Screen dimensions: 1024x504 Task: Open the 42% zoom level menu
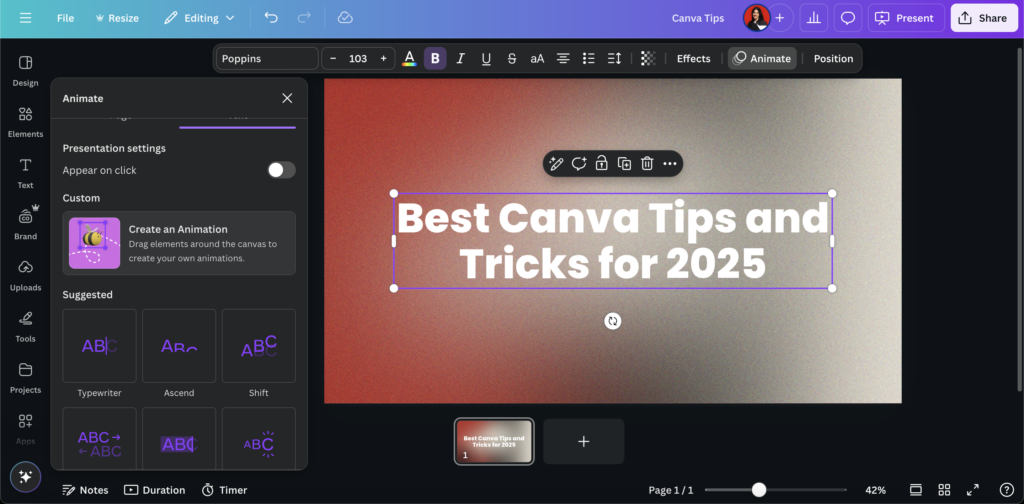click(x=876, y=490)
